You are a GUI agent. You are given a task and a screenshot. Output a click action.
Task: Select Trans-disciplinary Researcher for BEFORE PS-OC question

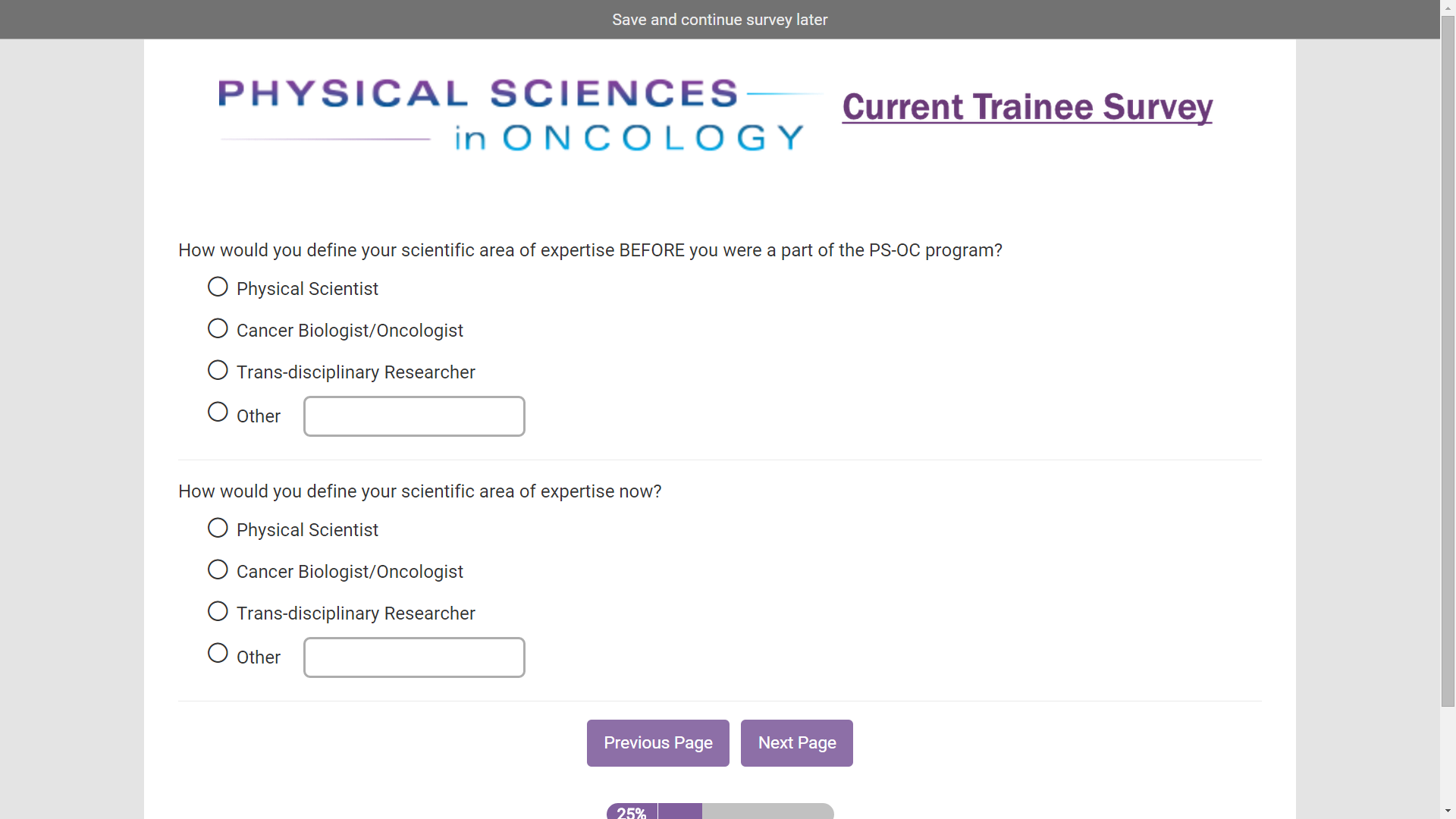pyautogui.click(x=218, y=371)
